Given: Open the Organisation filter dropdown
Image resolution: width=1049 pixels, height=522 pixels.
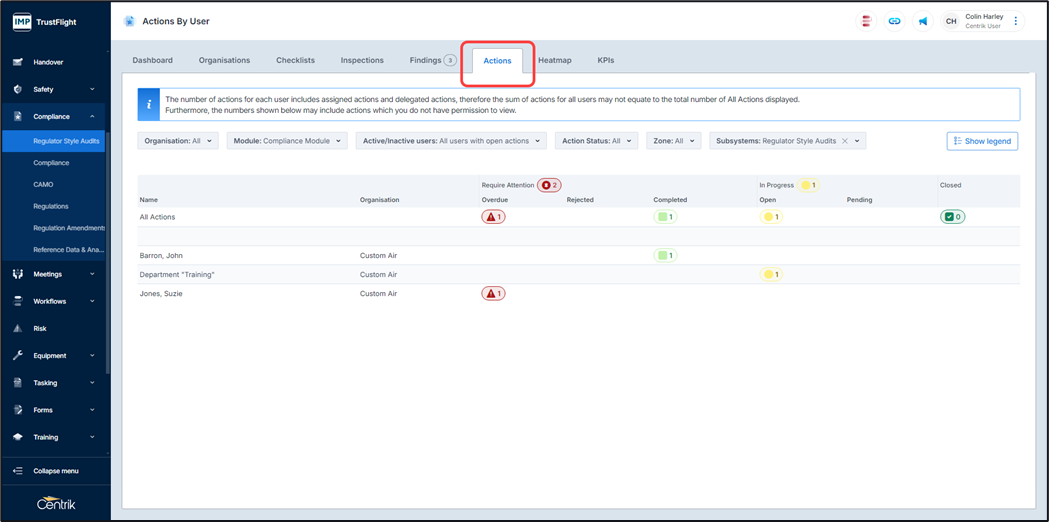Looking at the screenshot, I should (178, 141).
